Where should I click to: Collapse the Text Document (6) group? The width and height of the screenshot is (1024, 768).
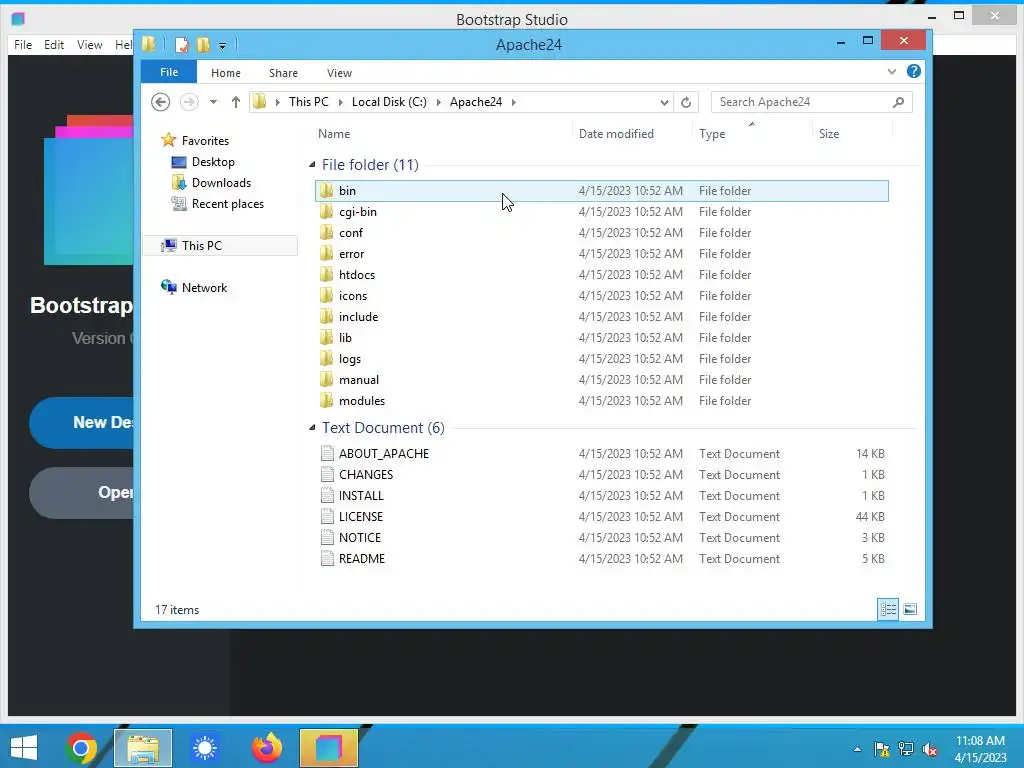point(312,428)
